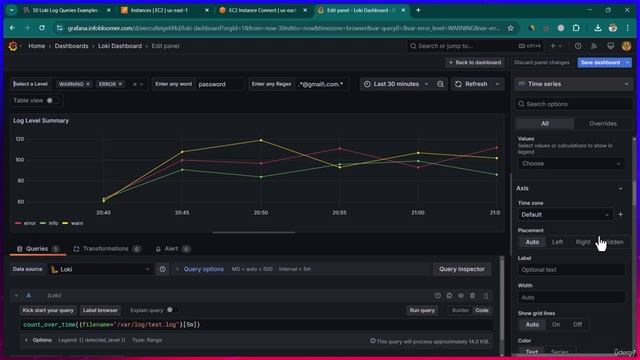Set axis placement to Right
This screenshot has height=360, width=640.
(582, 242)
